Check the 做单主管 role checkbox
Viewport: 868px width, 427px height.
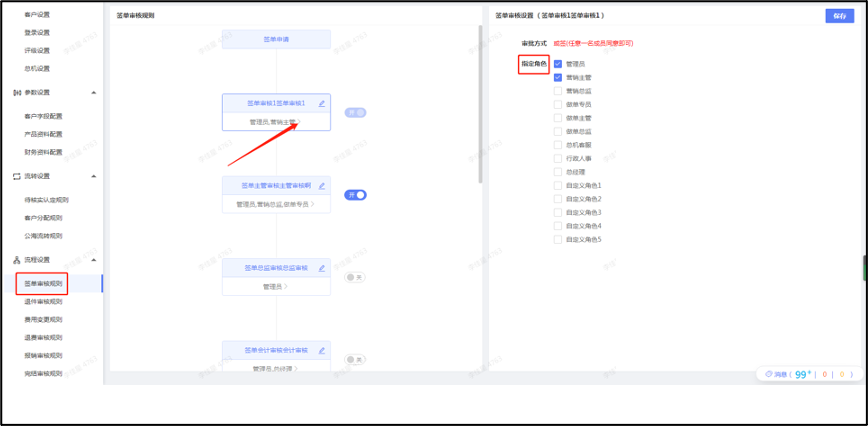point(558,118)
